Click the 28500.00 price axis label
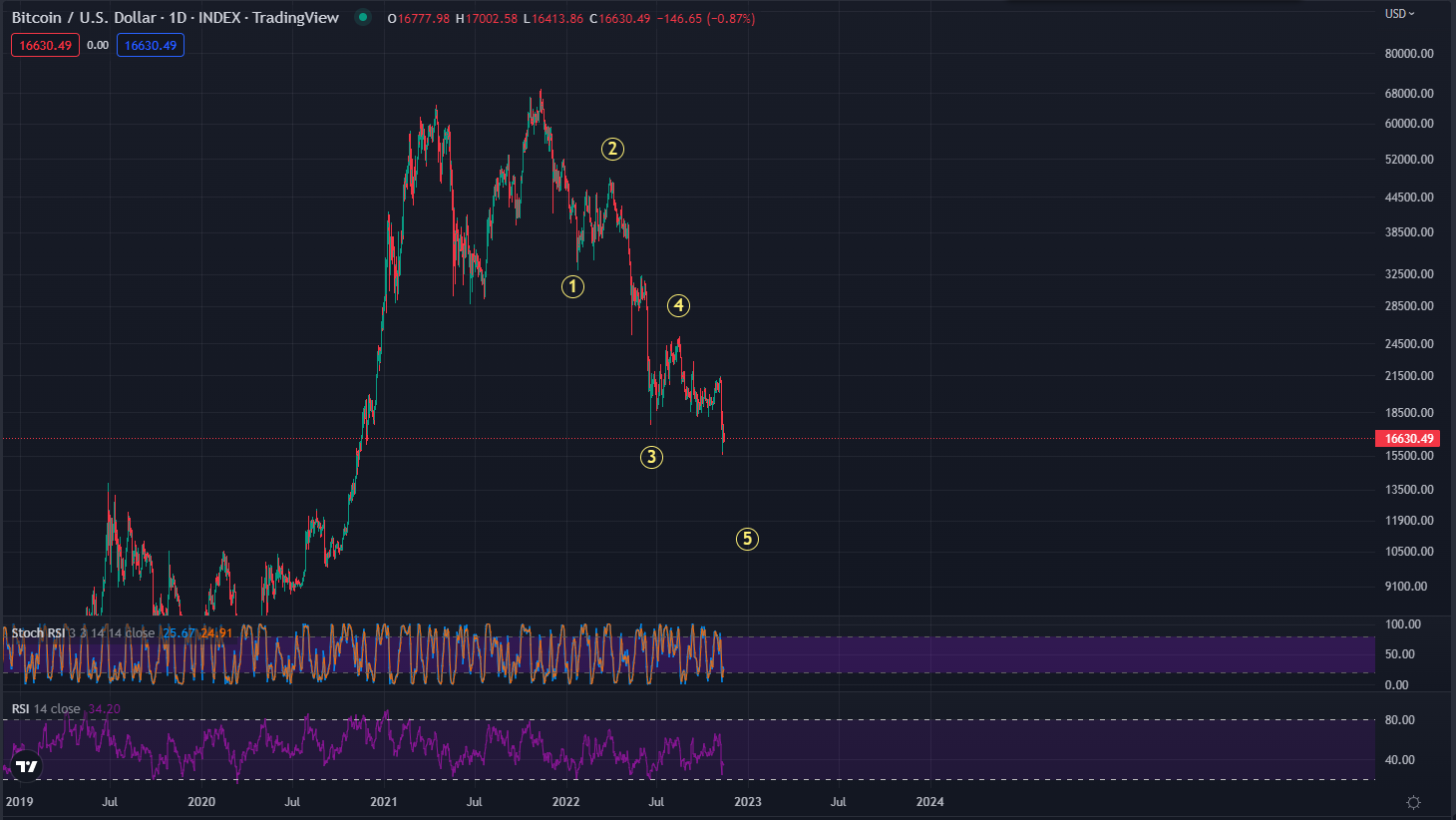This screenshot has height=820, width=1456. pos(1409,306)
